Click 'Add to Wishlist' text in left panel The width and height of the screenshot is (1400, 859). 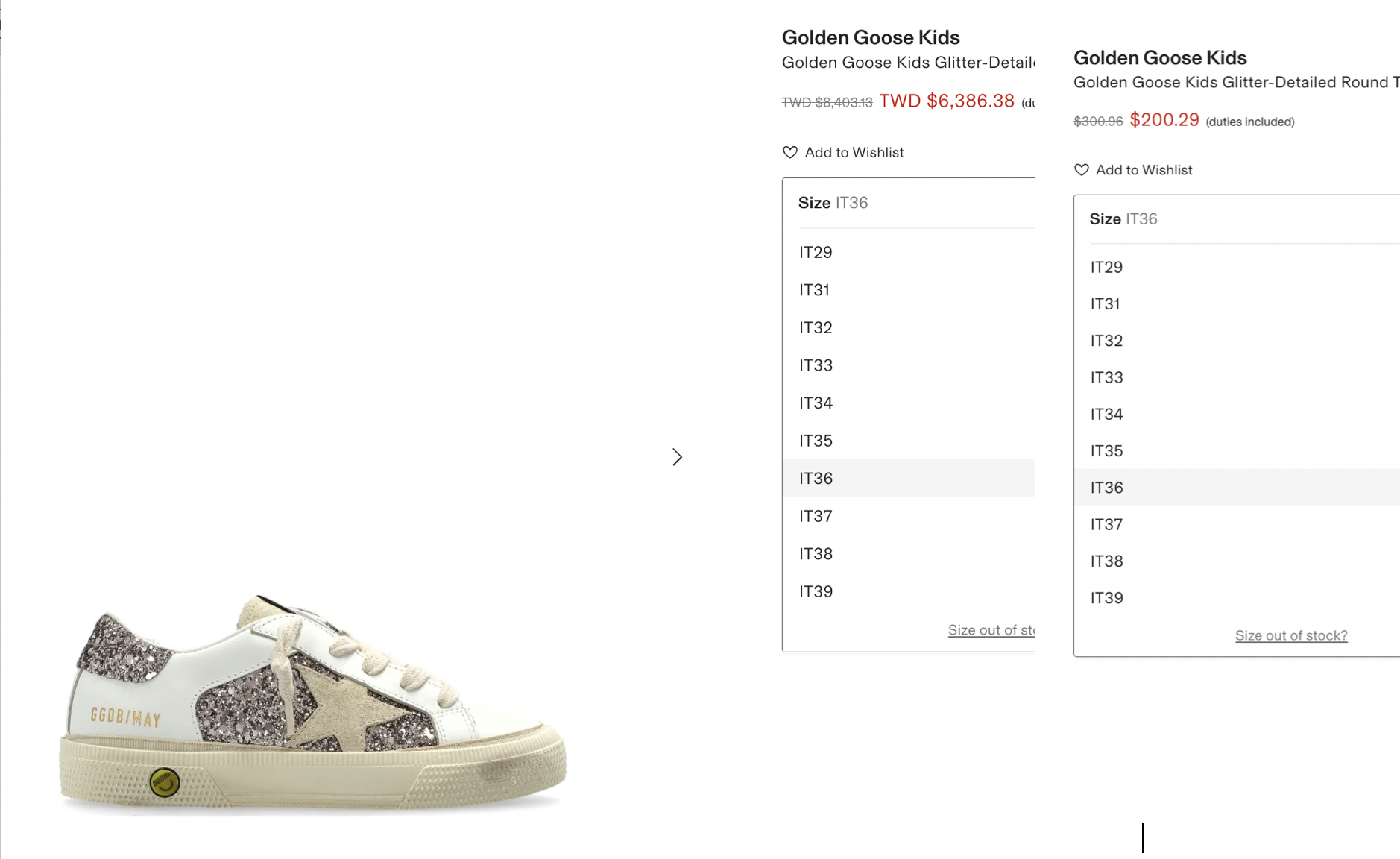854,152
